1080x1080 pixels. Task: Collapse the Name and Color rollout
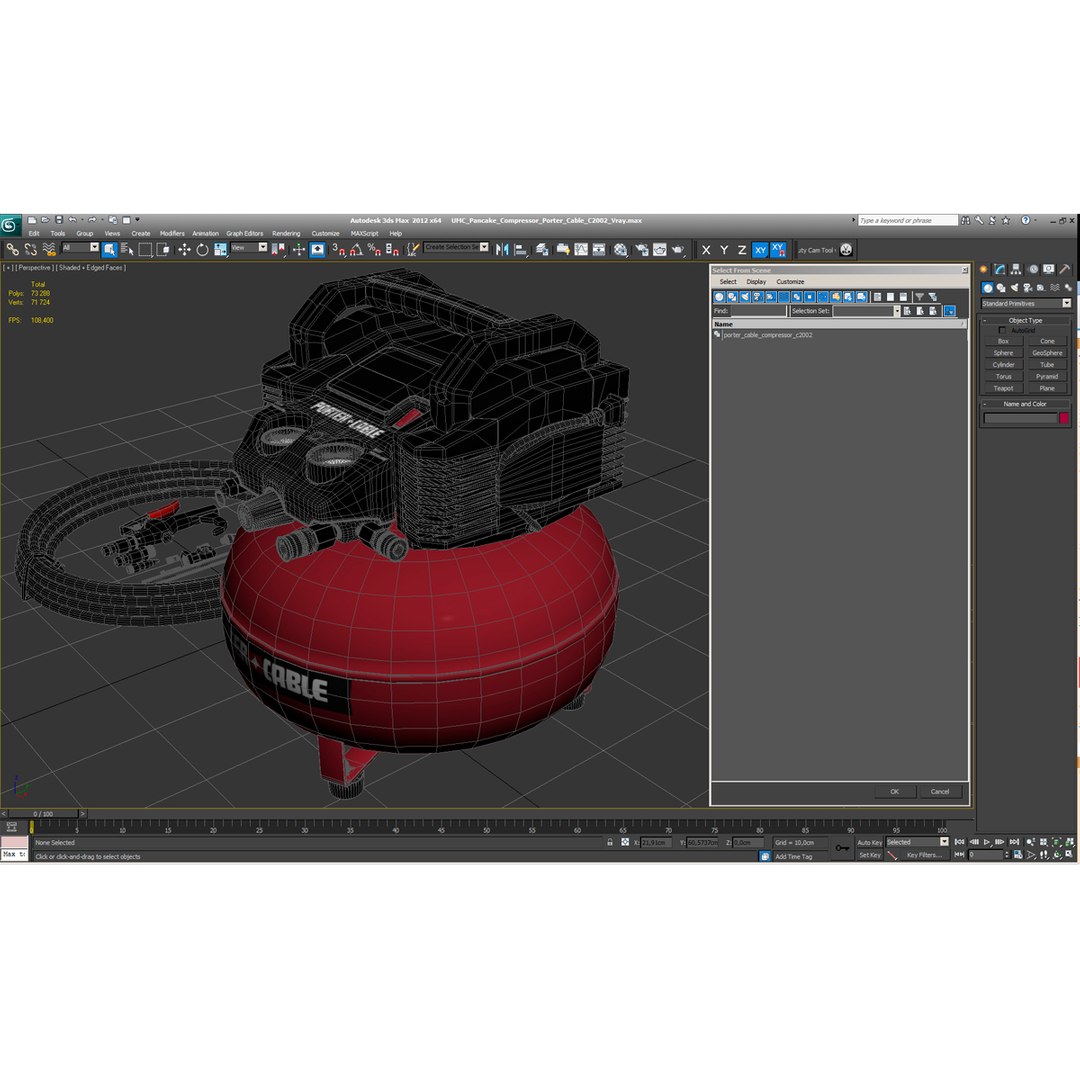tap(1026, 404)
